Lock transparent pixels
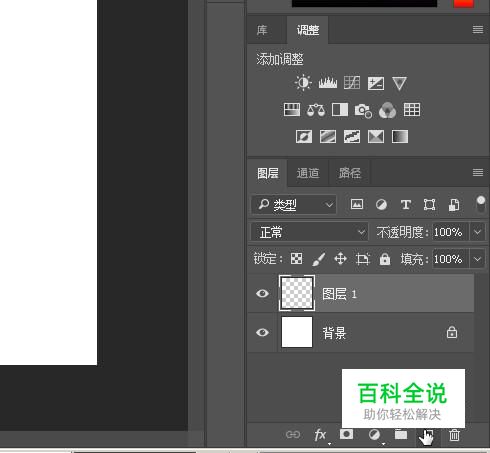Viewport: 490px width, 453px height. pos(296,259)
